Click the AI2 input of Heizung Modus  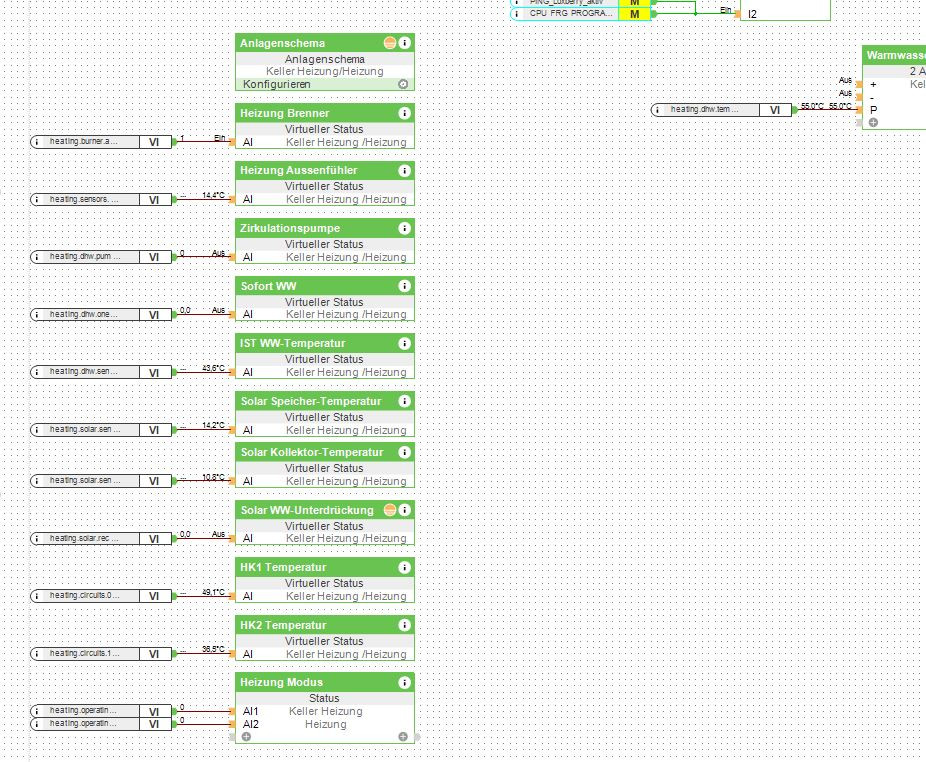point(250,724)
